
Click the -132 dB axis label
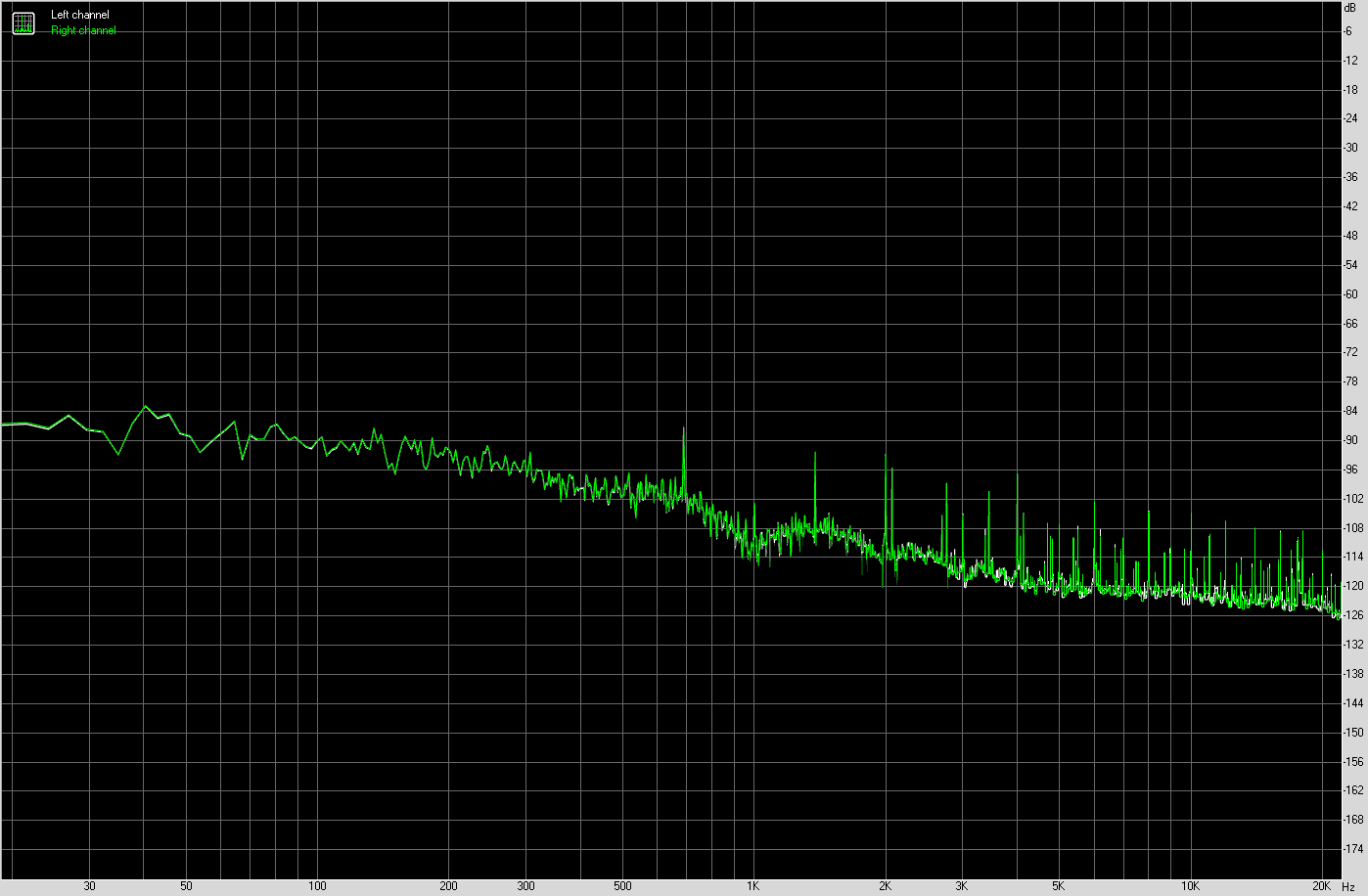coord(1353,645)
